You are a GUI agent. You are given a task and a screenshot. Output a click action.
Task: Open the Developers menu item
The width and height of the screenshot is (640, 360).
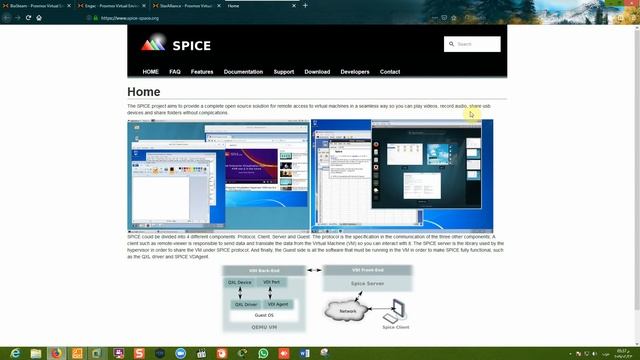pos(355,72)
